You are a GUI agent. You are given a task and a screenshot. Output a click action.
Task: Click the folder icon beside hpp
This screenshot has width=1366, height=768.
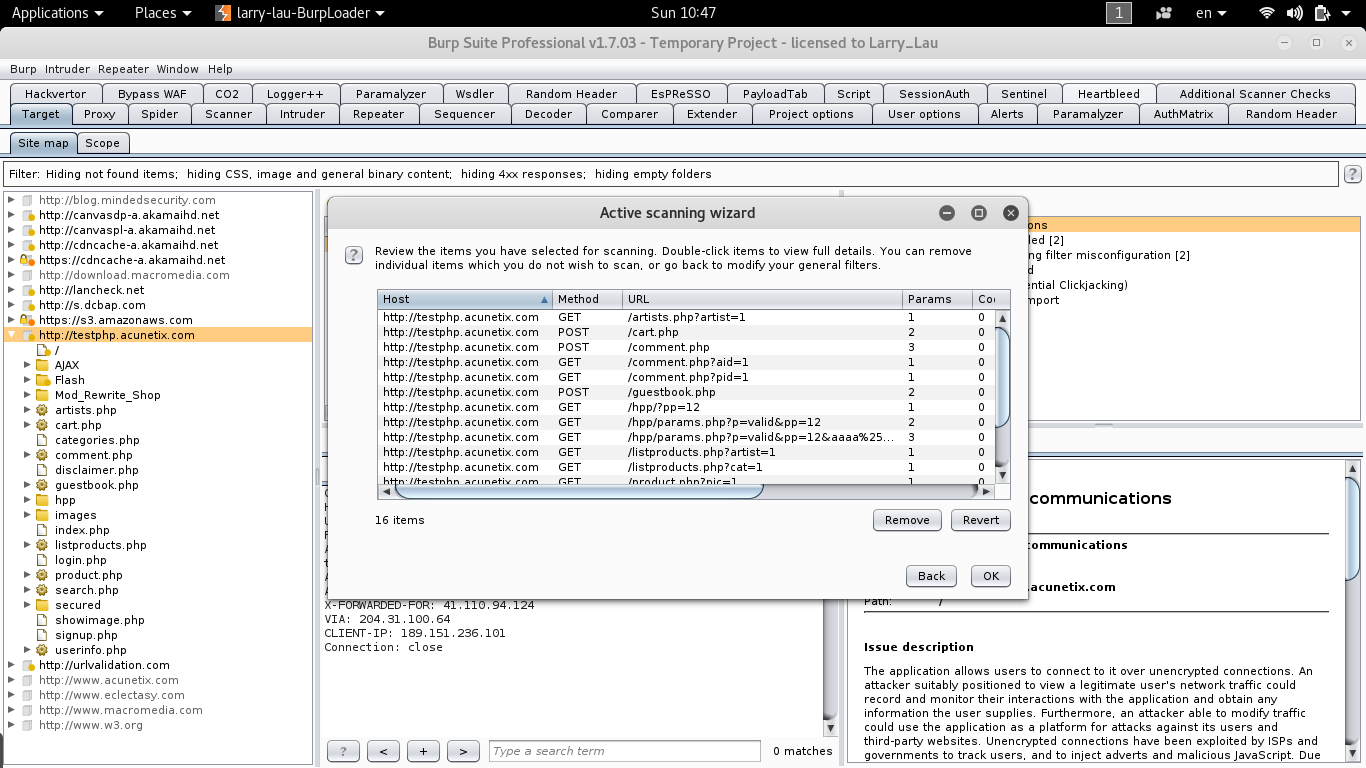43,500
